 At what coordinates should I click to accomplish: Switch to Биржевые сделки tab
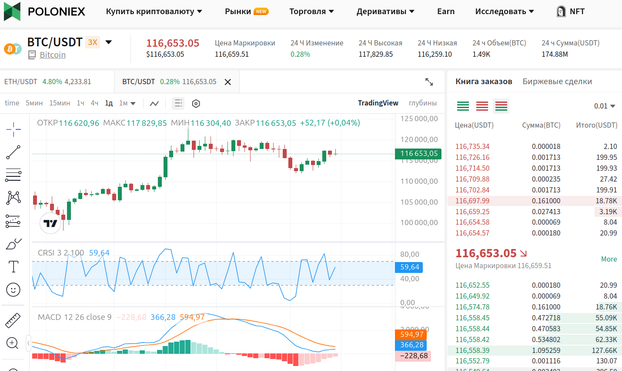pyautogui.click(x=557, y=81)
